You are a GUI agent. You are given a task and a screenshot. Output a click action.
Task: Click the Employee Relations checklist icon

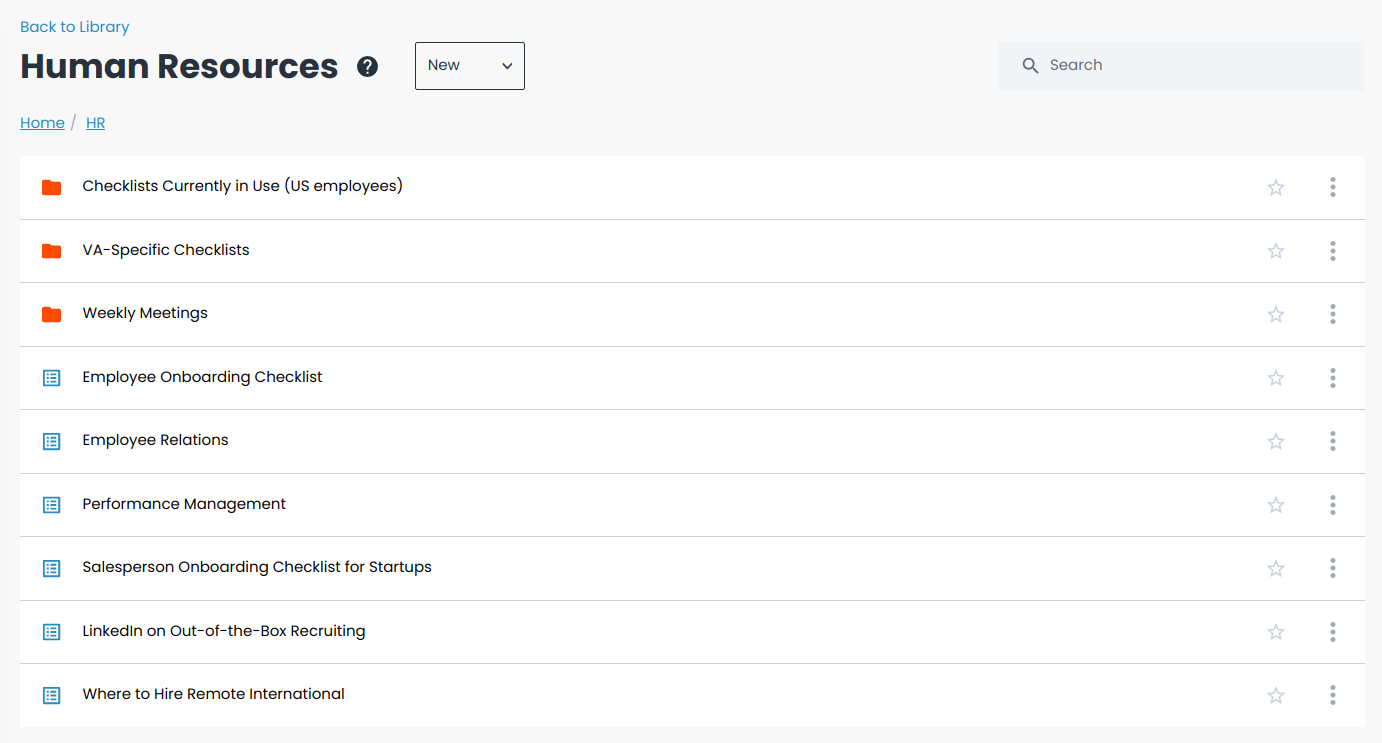point(52,441)
